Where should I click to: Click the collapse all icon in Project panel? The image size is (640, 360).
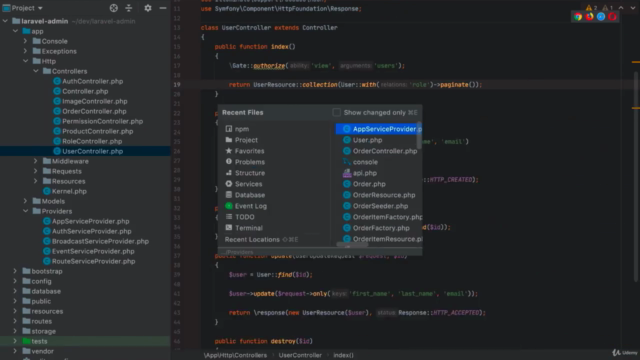click(x=129, y=8)
